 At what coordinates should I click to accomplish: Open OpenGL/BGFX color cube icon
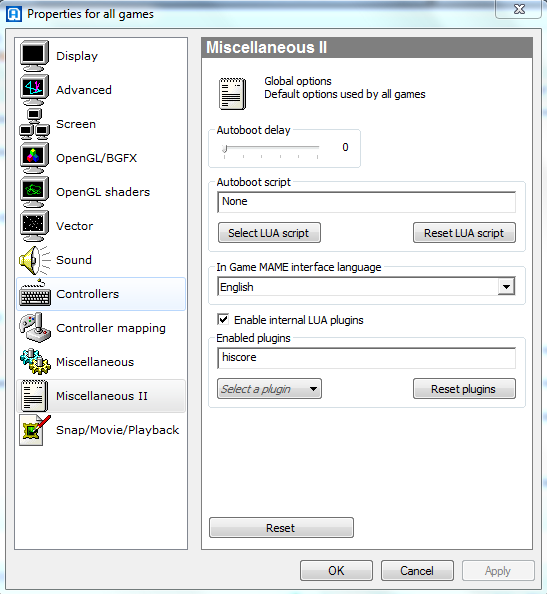coord(34,158)
